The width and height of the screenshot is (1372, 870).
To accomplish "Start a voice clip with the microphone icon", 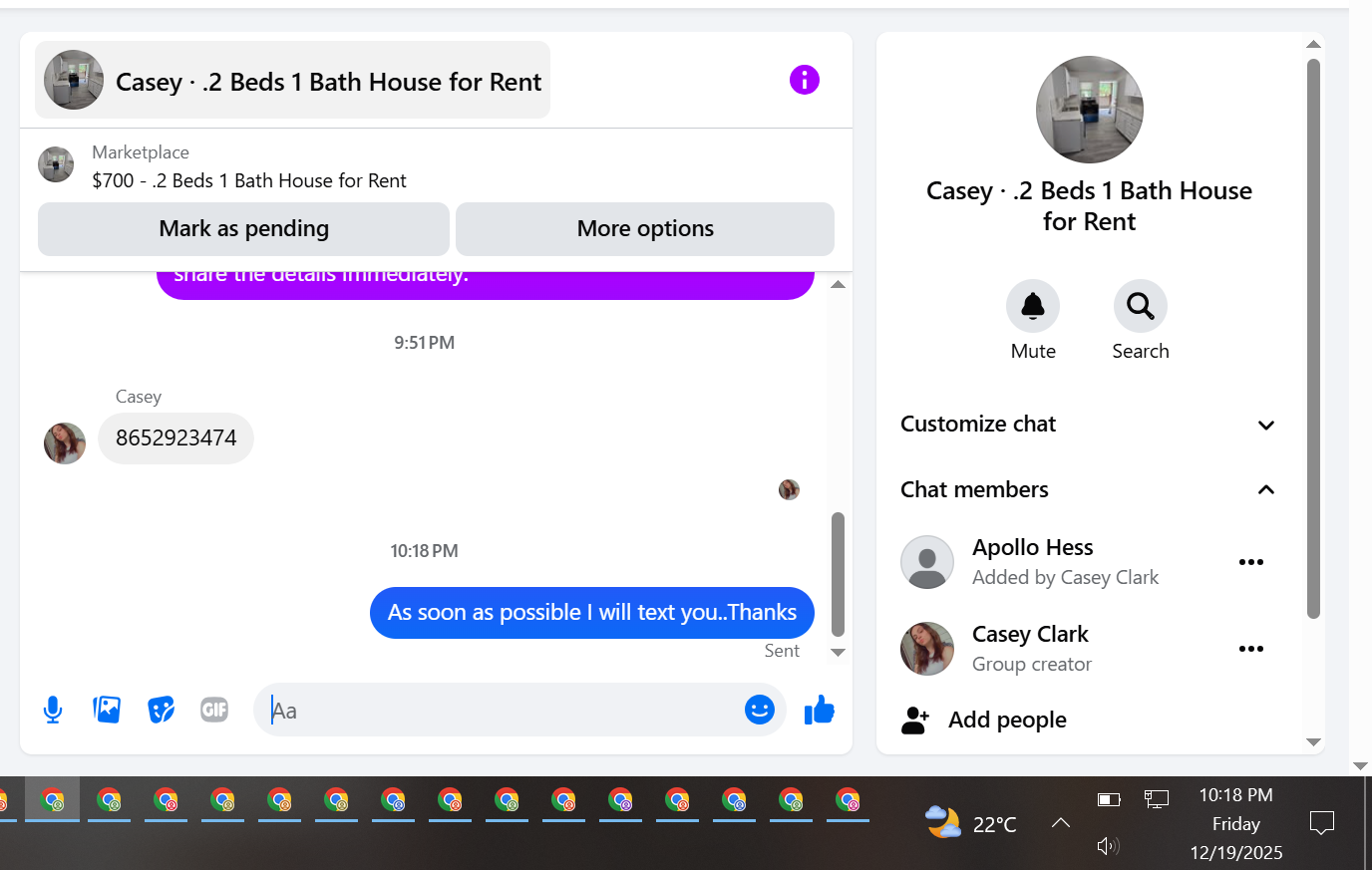I will pyautogui.click(x=53, y=710).
